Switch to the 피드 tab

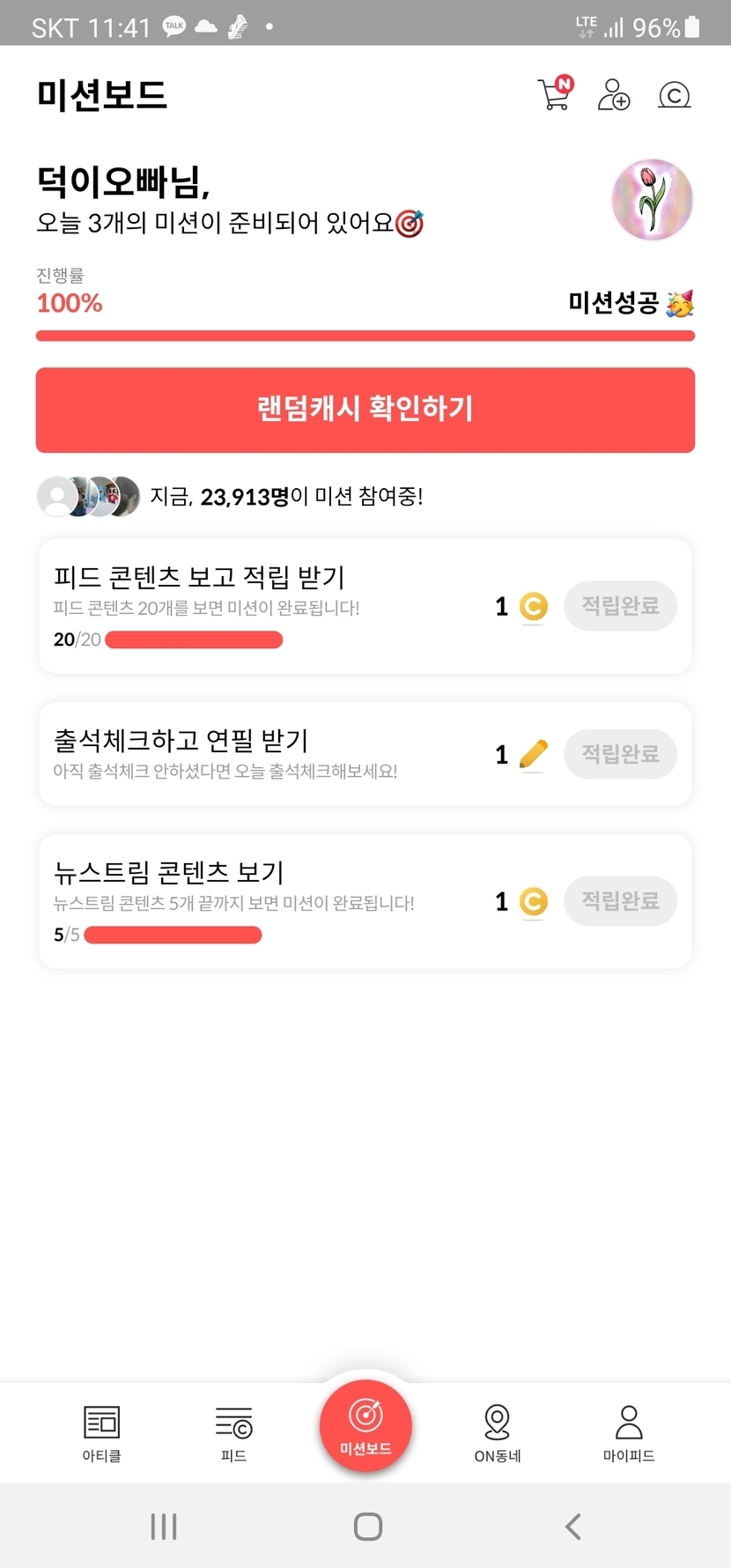pos(233,1433)
